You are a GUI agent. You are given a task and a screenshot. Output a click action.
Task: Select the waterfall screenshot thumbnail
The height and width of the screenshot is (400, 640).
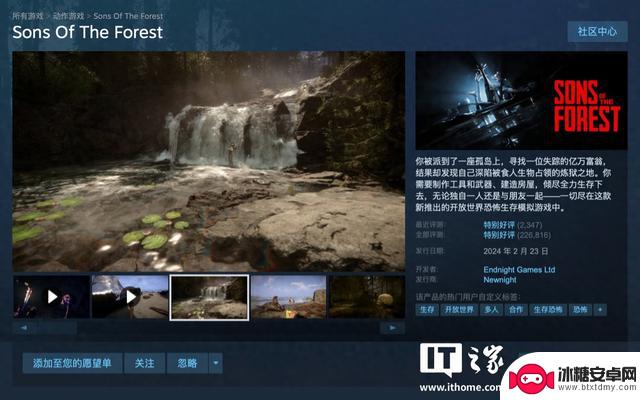(209, 297)
